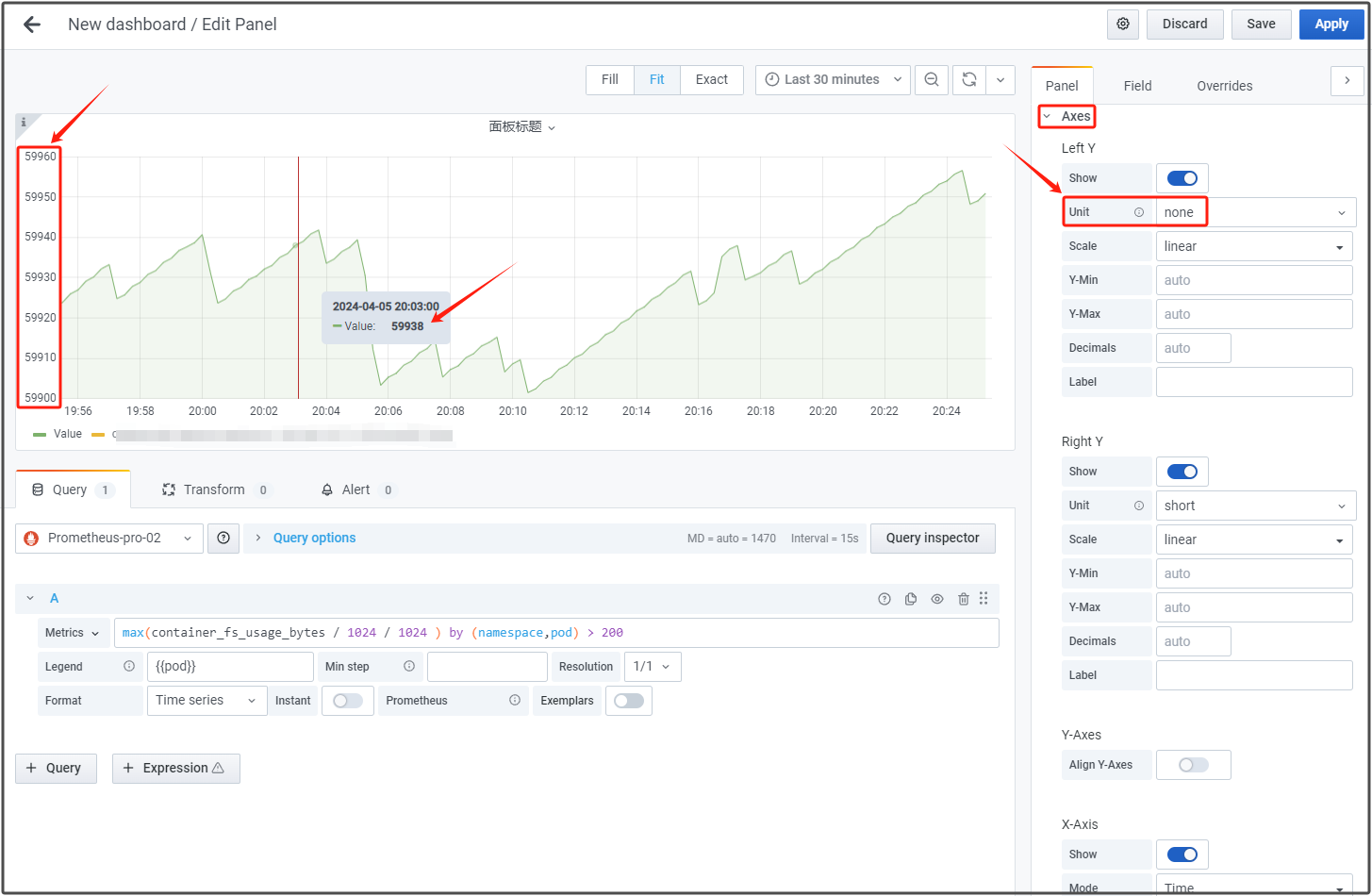The height and width of the screenshot is (896, 1372).
Task: Enable the Instant query toggle
Action: pos(347,701)
